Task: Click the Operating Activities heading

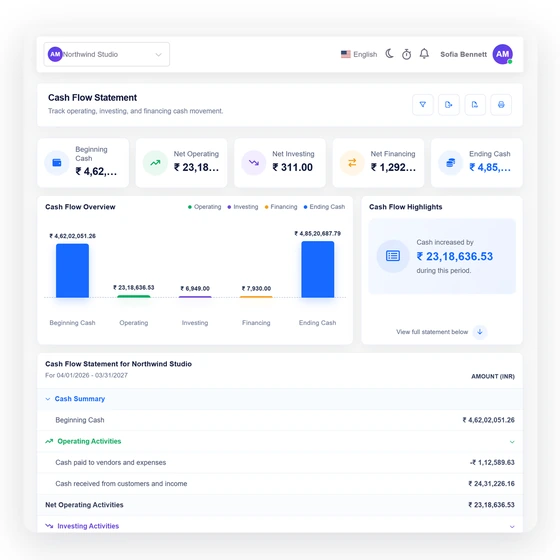Action: (89, 441)
